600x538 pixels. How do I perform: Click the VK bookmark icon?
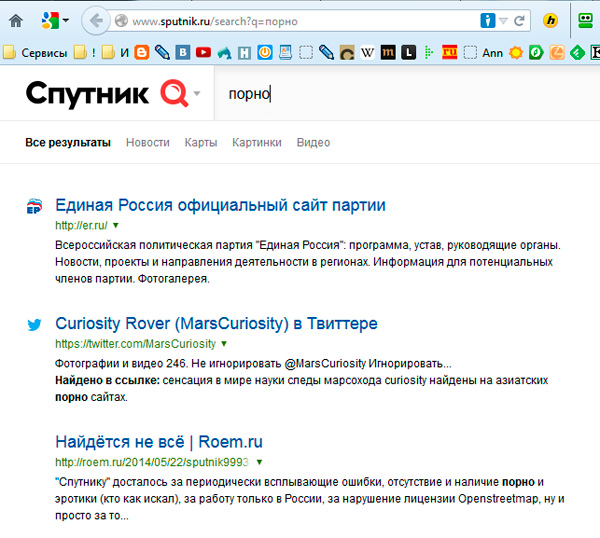point(183,52)
